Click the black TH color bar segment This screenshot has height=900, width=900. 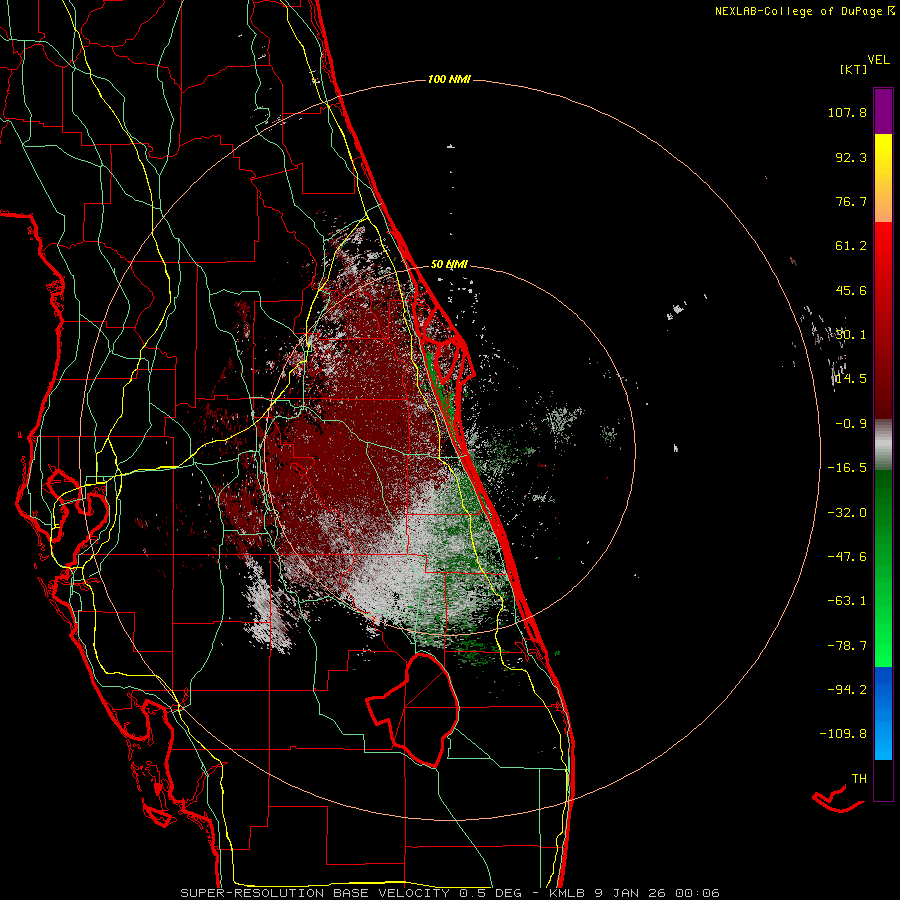pyautogui.click(x=883, y=780)
